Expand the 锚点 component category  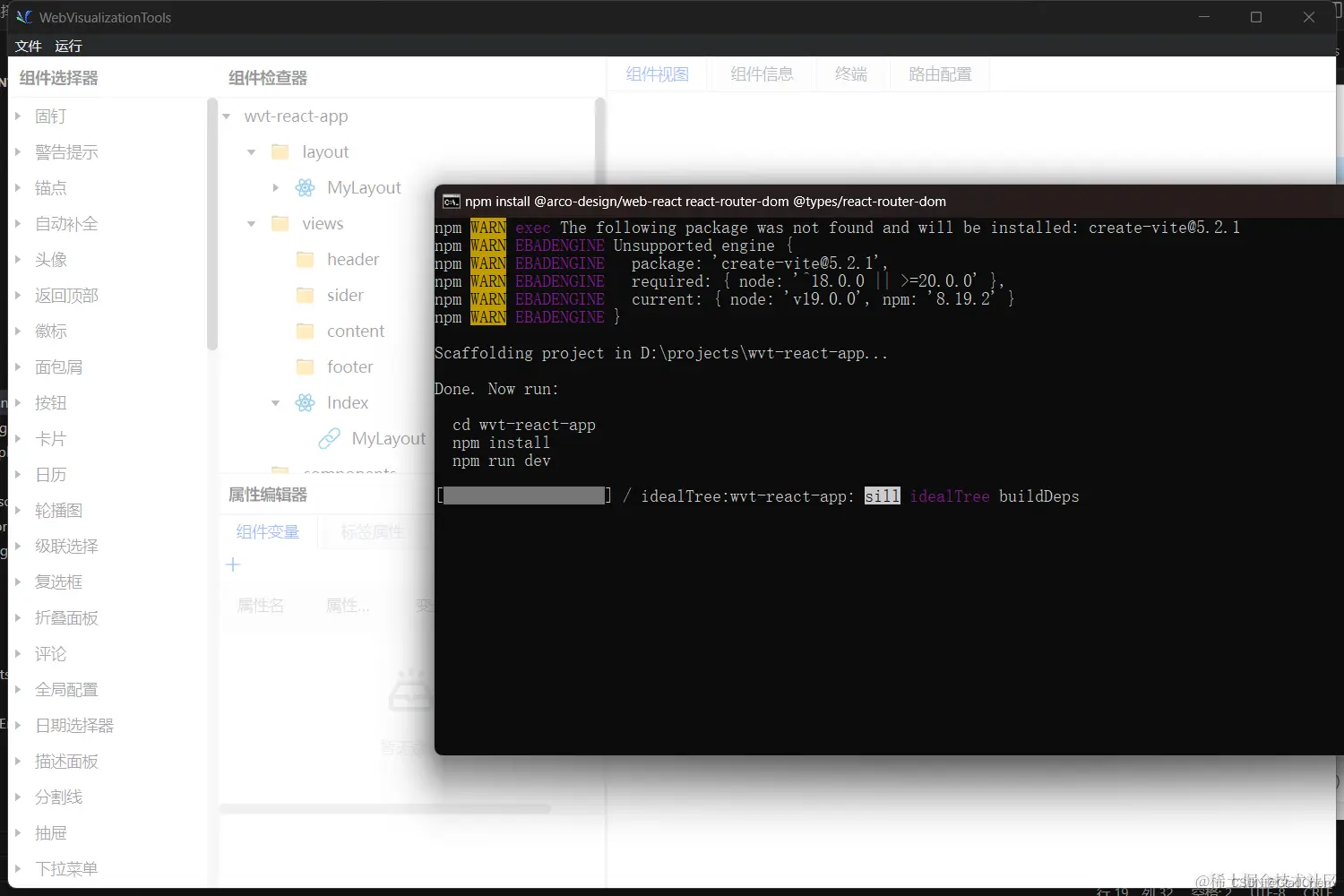tap(17, 187)
